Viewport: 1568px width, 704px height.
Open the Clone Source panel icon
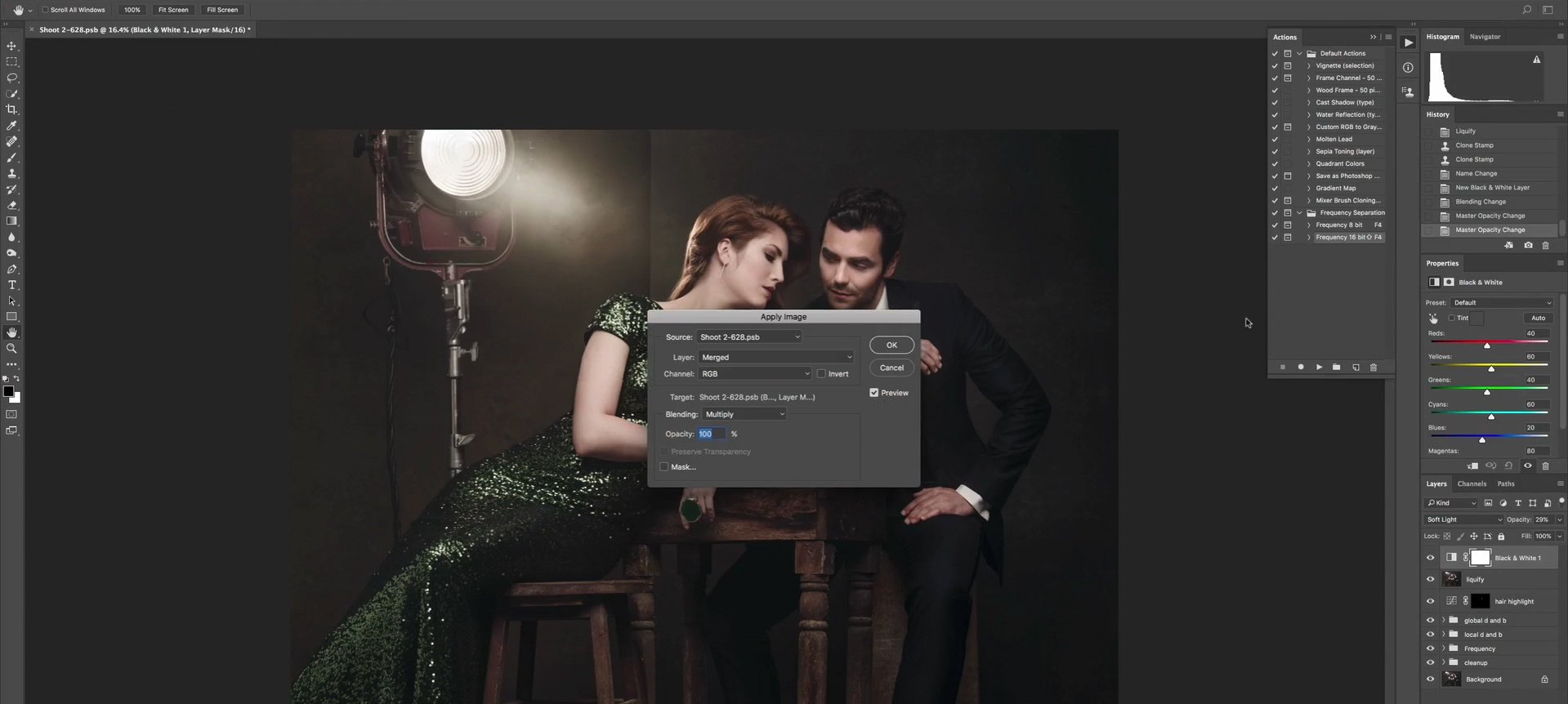coord(1408,91)
